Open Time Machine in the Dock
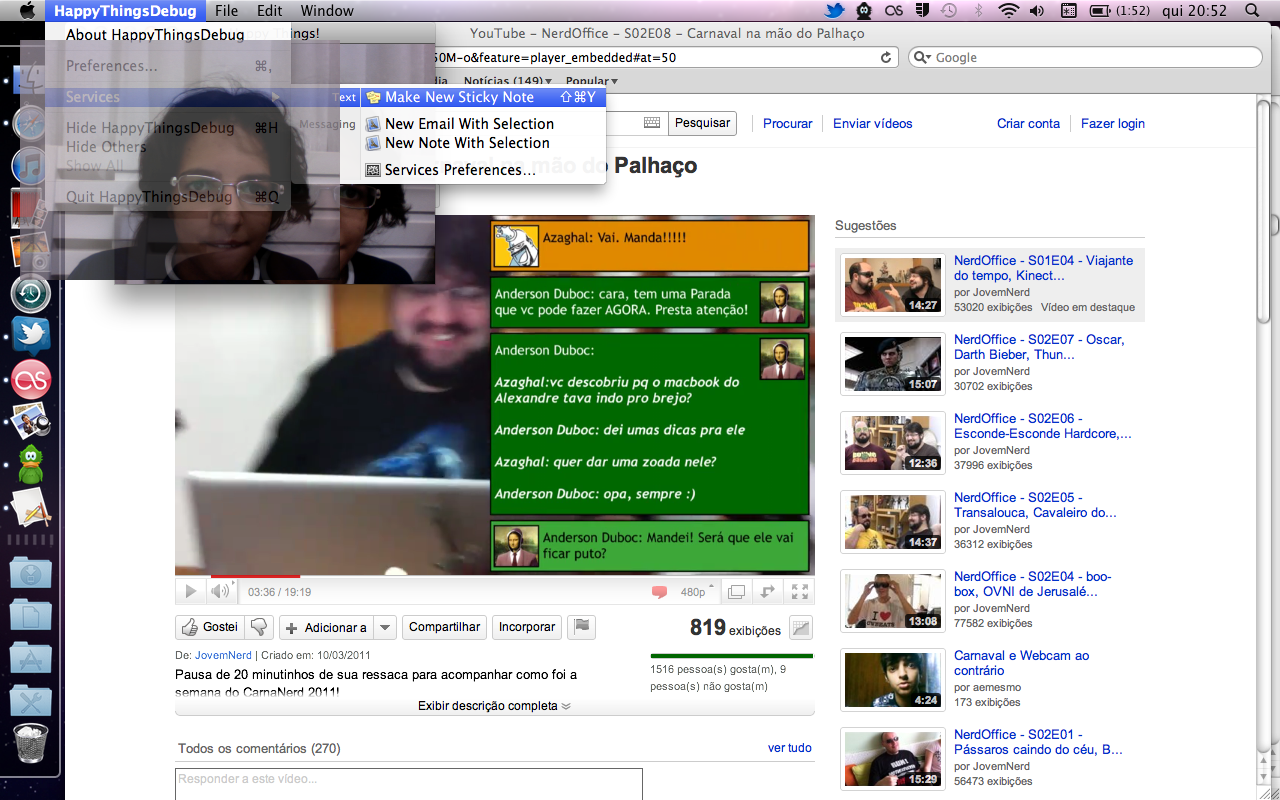 coord(31,294)
